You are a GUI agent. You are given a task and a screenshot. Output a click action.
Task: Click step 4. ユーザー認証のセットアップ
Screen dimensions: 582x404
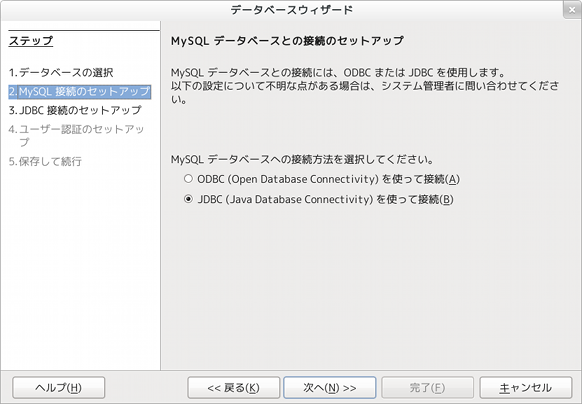[x=76, y=136]
